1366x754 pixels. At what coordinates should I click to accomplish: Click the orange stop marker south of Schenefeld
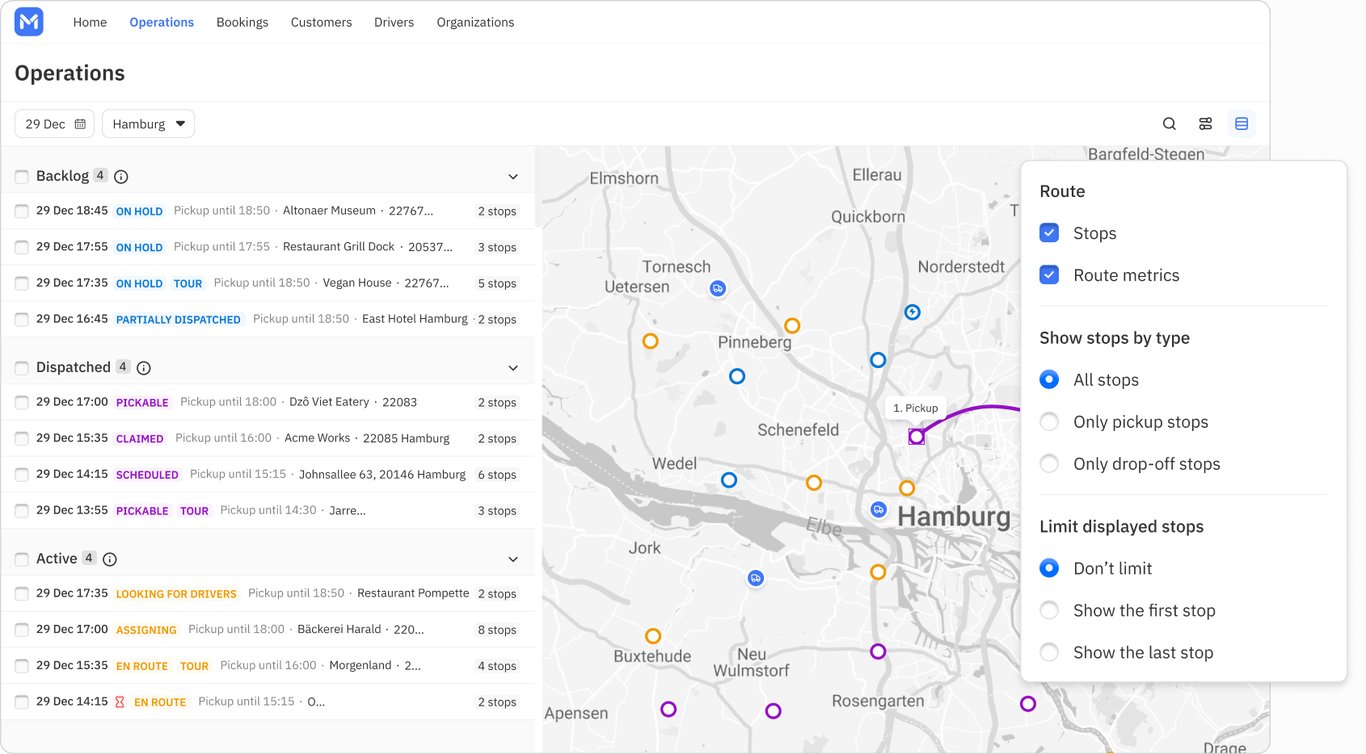pos(814,483)
